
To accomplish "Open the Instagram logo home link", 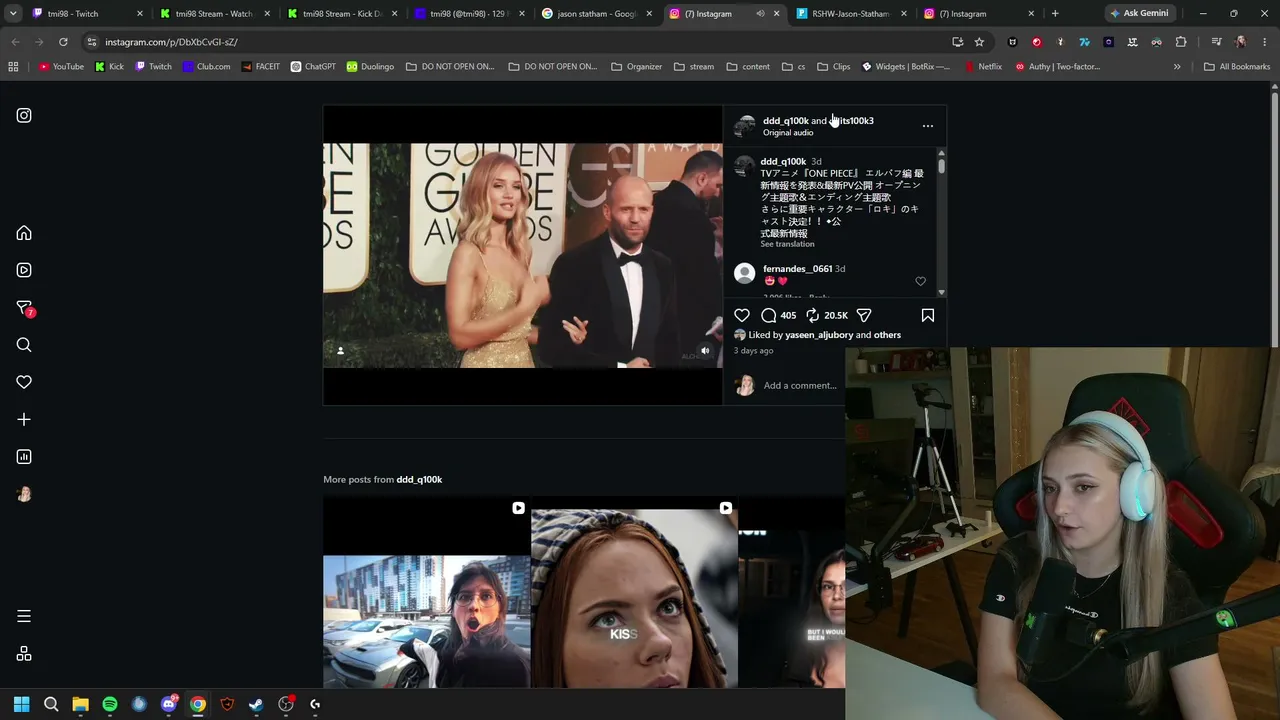I will 24,115.
